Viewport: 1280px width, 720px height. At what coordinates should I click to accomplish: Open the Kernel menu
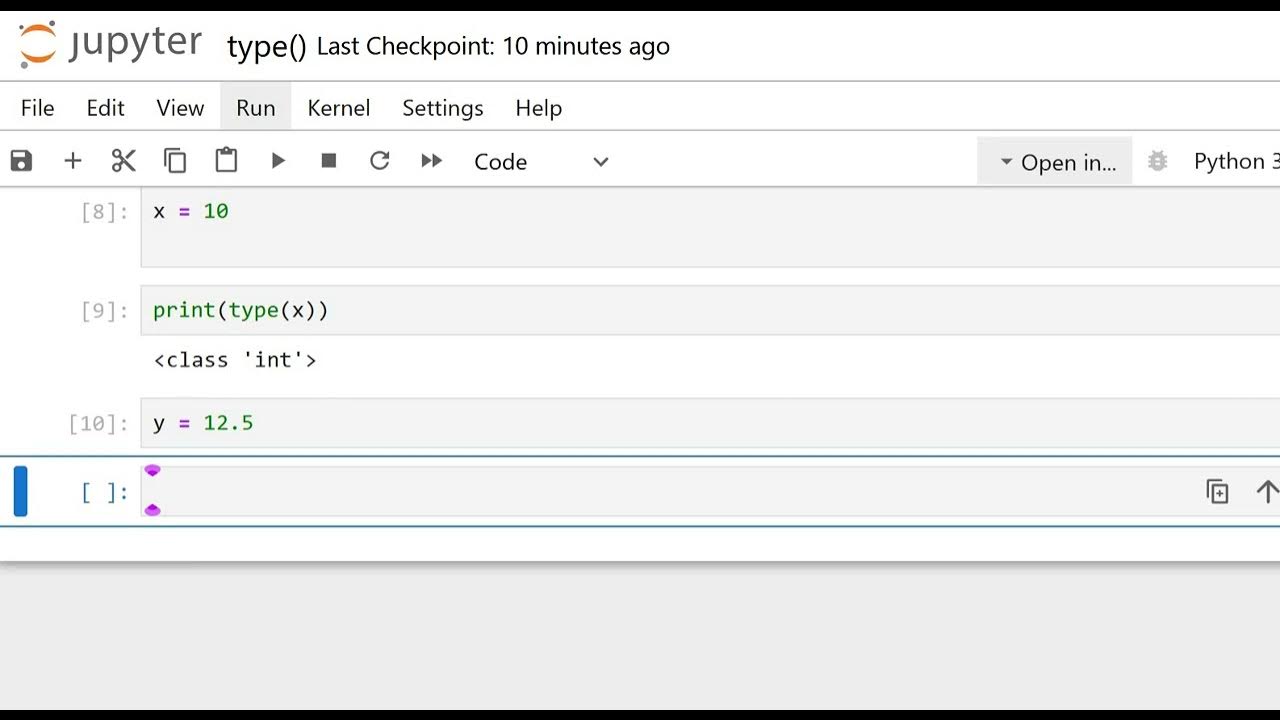tap(338, 108)
